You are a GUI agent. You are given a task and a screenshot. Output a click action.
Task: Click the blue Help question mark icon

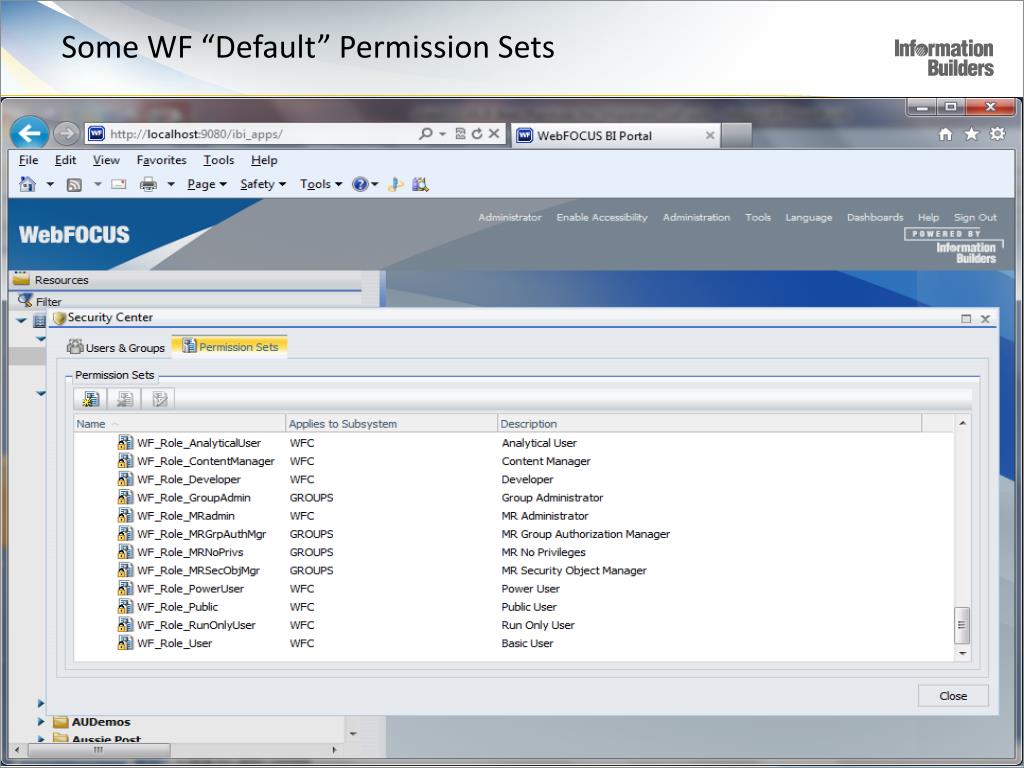[360, 184]
